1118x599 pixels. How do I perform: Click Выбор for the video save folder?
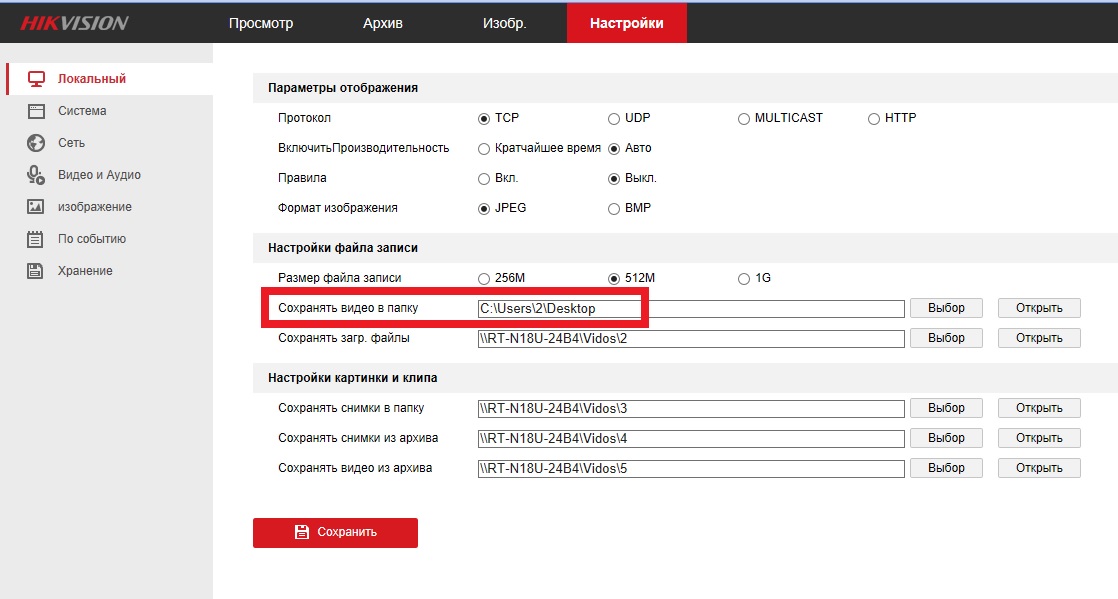coord(946,308)
